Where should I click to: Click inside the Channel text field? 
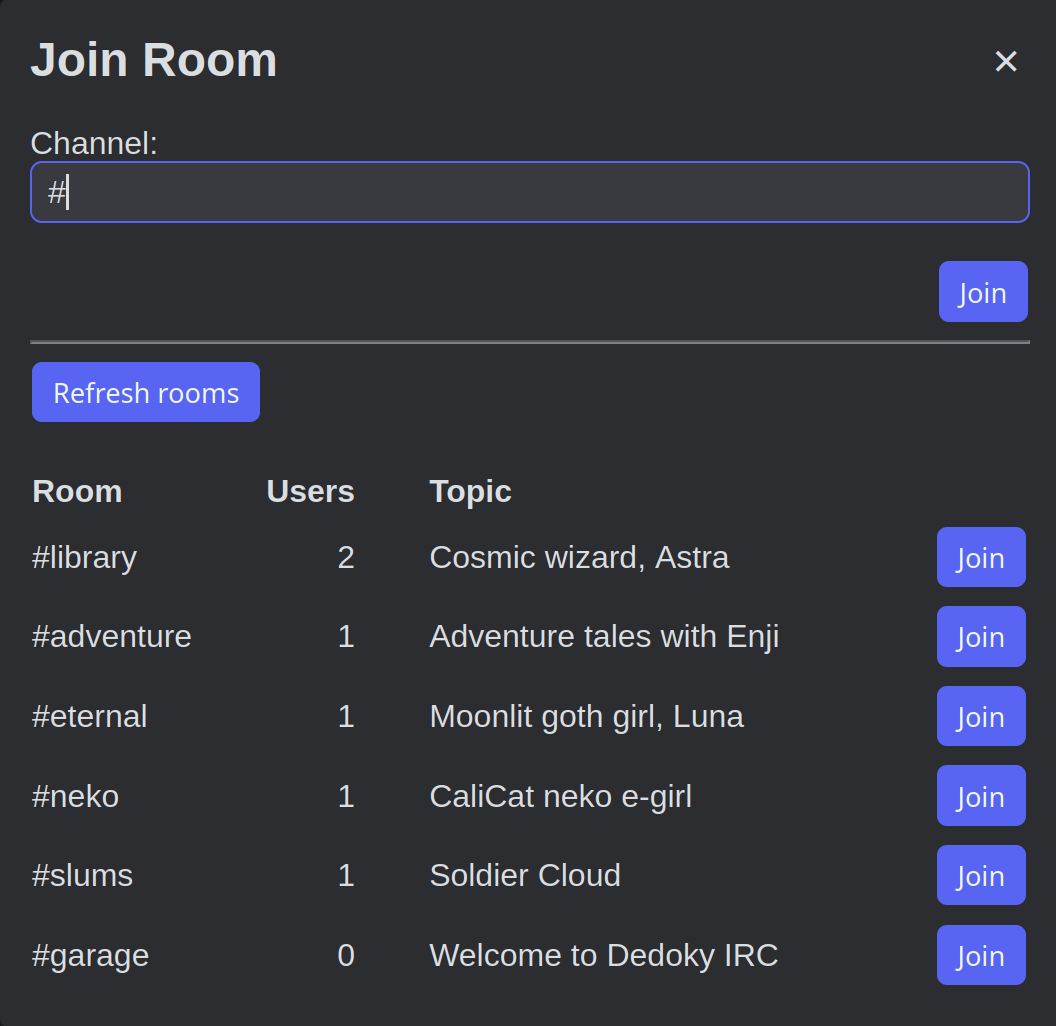529,191
